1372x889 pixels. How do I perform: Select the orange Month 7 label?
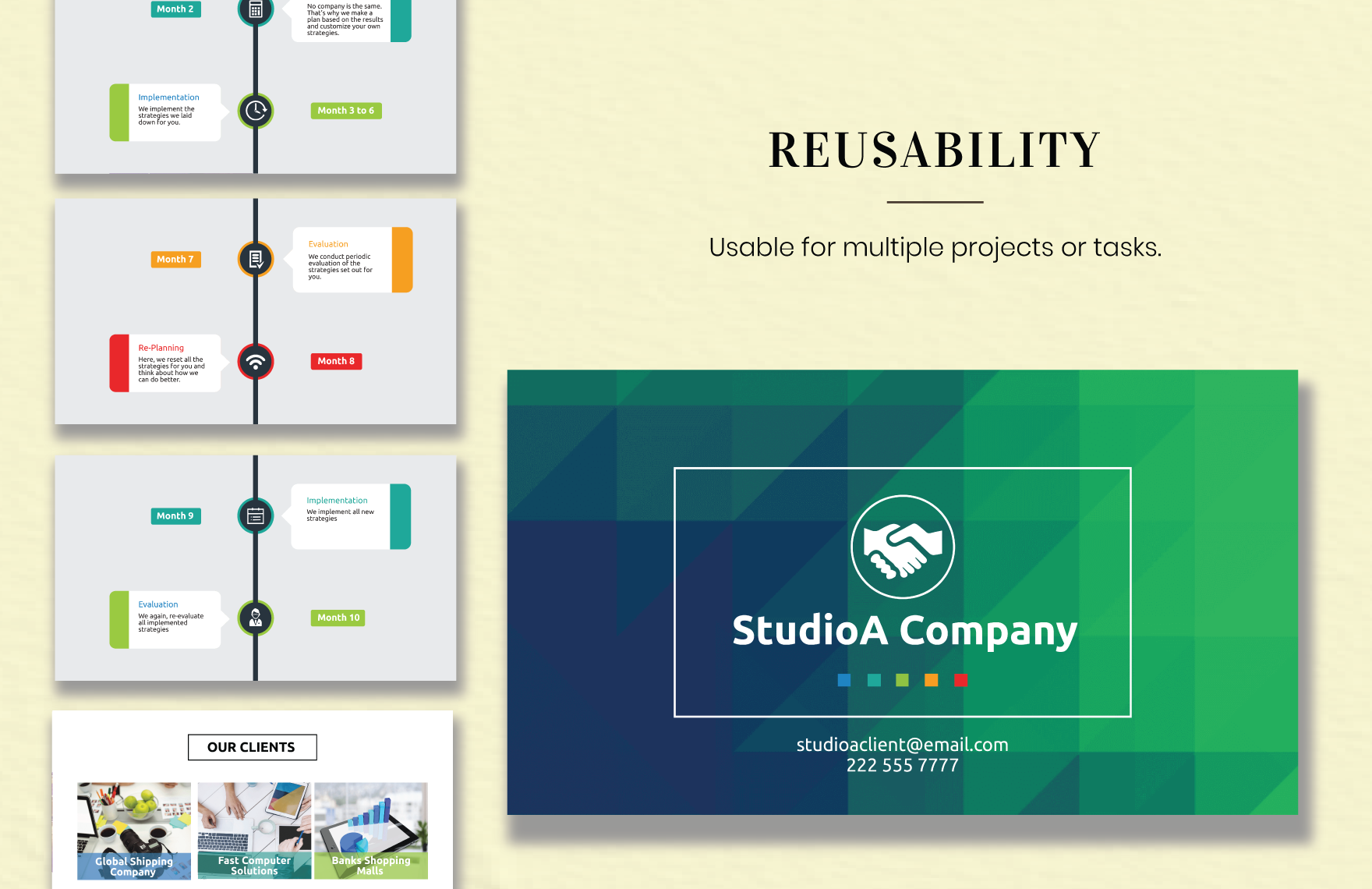pos(175,259)
